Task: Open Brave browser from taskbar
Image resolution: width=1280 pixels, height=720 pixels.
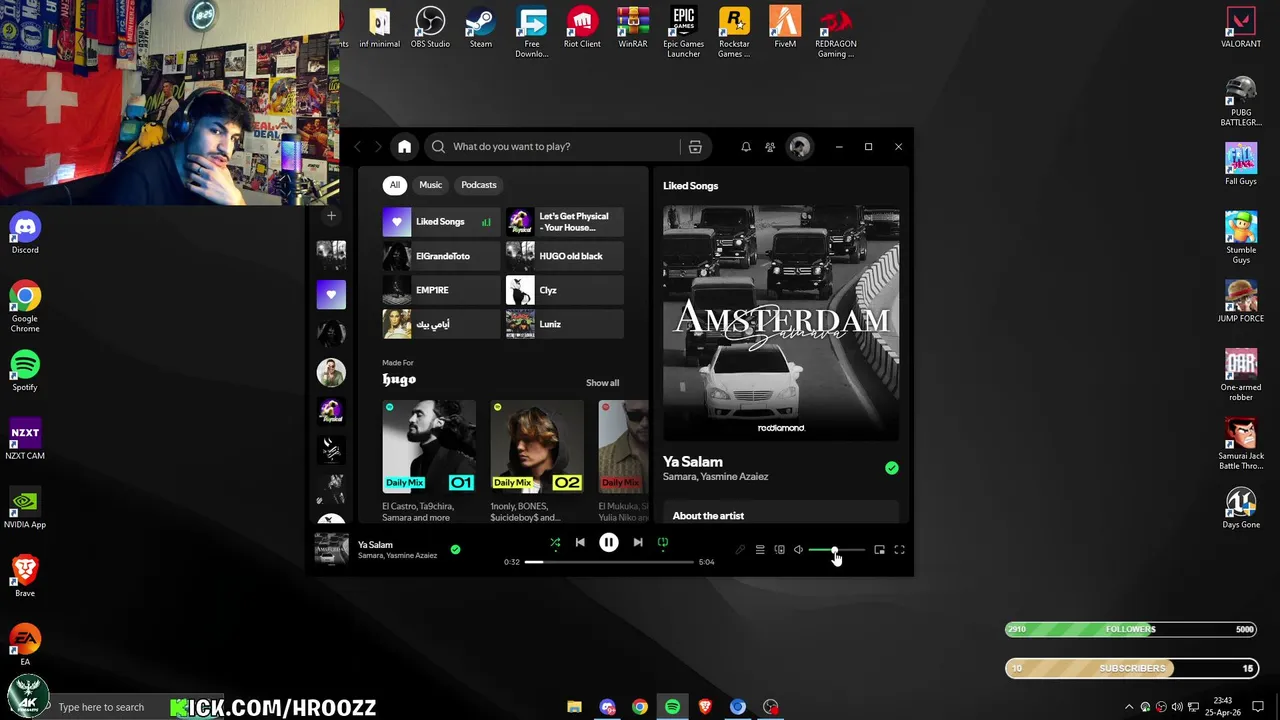Action: pos(705,707)
